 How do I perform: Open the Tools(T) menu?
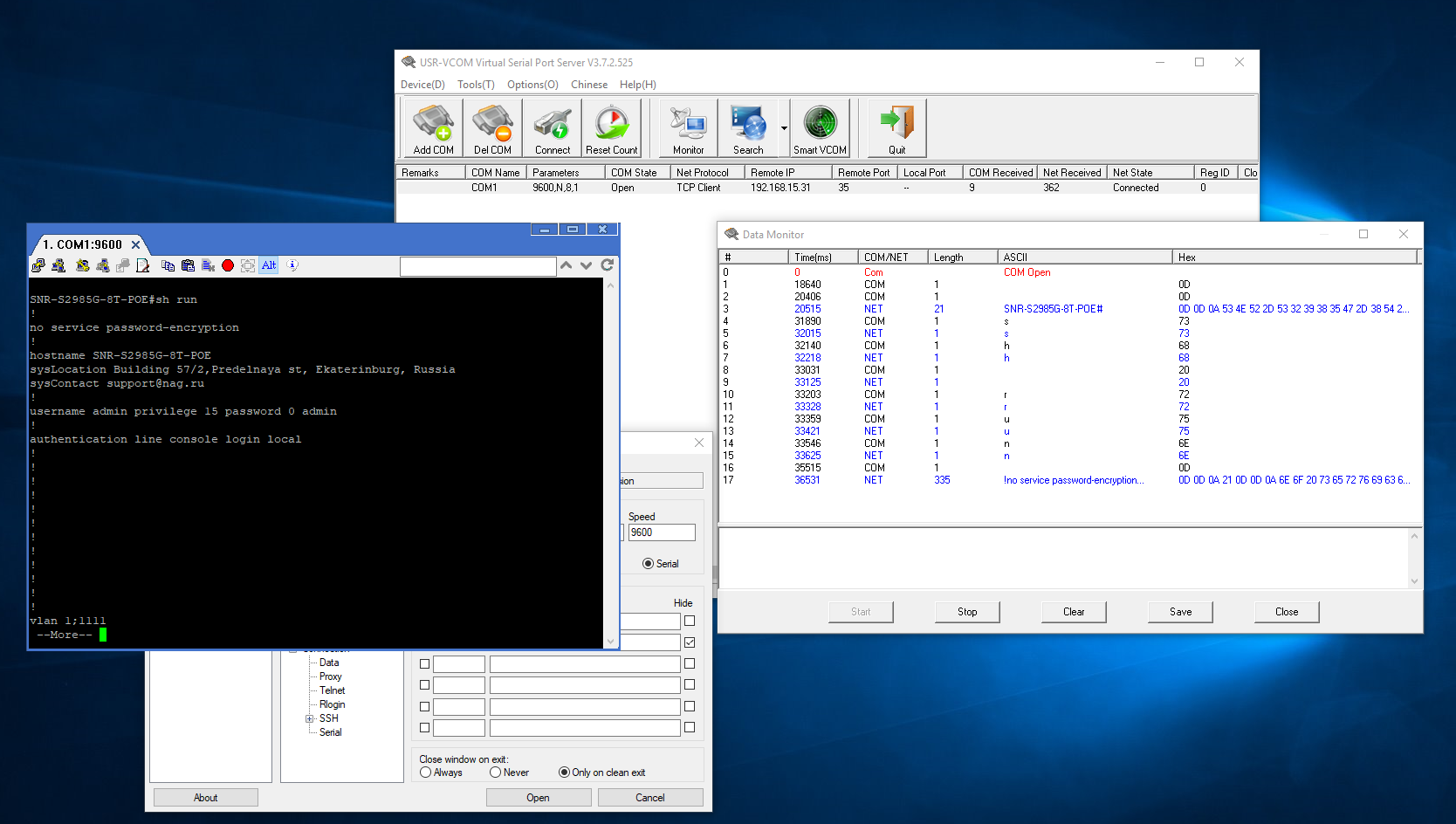476,85
